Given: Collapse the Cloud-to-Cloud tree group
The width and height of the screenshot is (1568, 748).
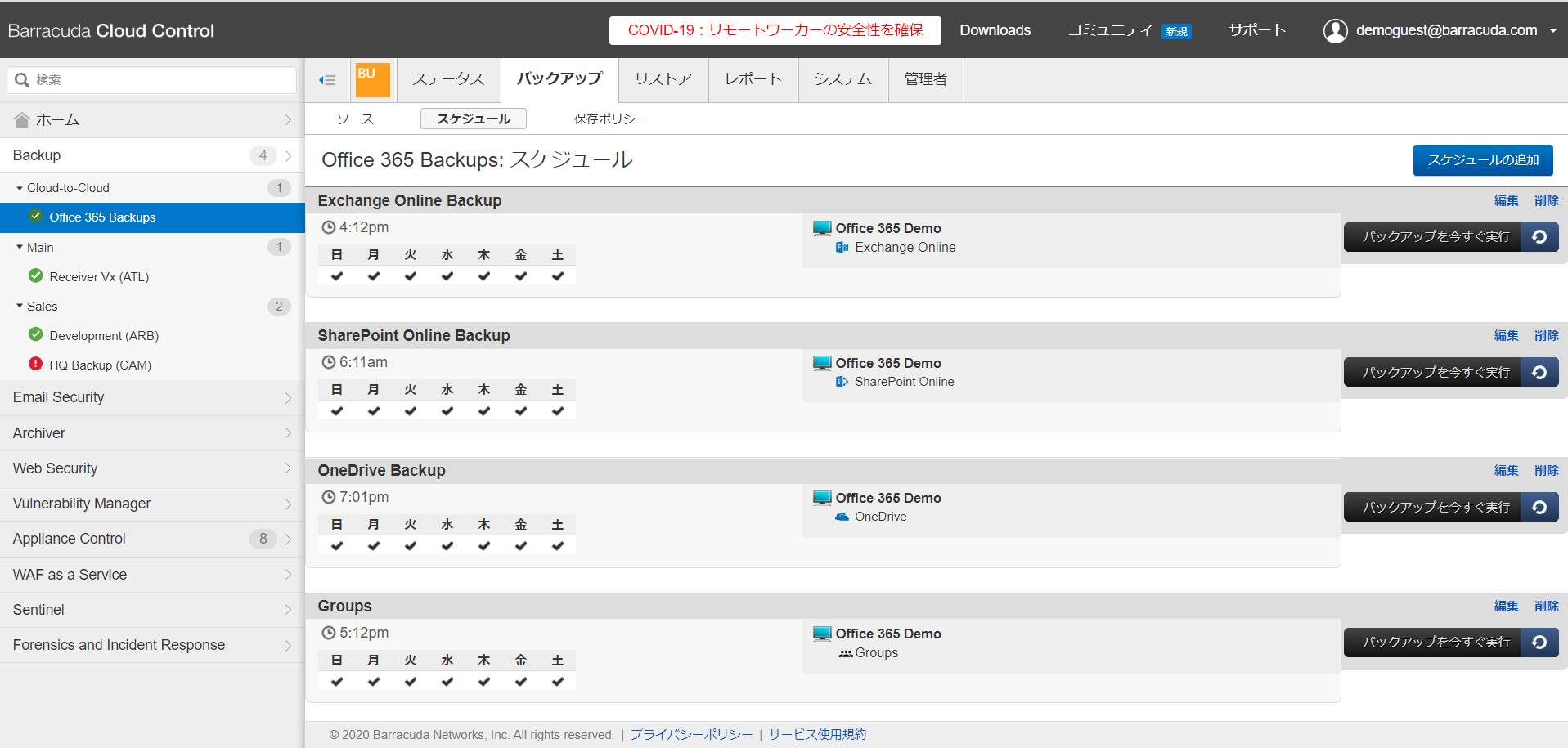Looking at the screenshot, I should point(20,188).
